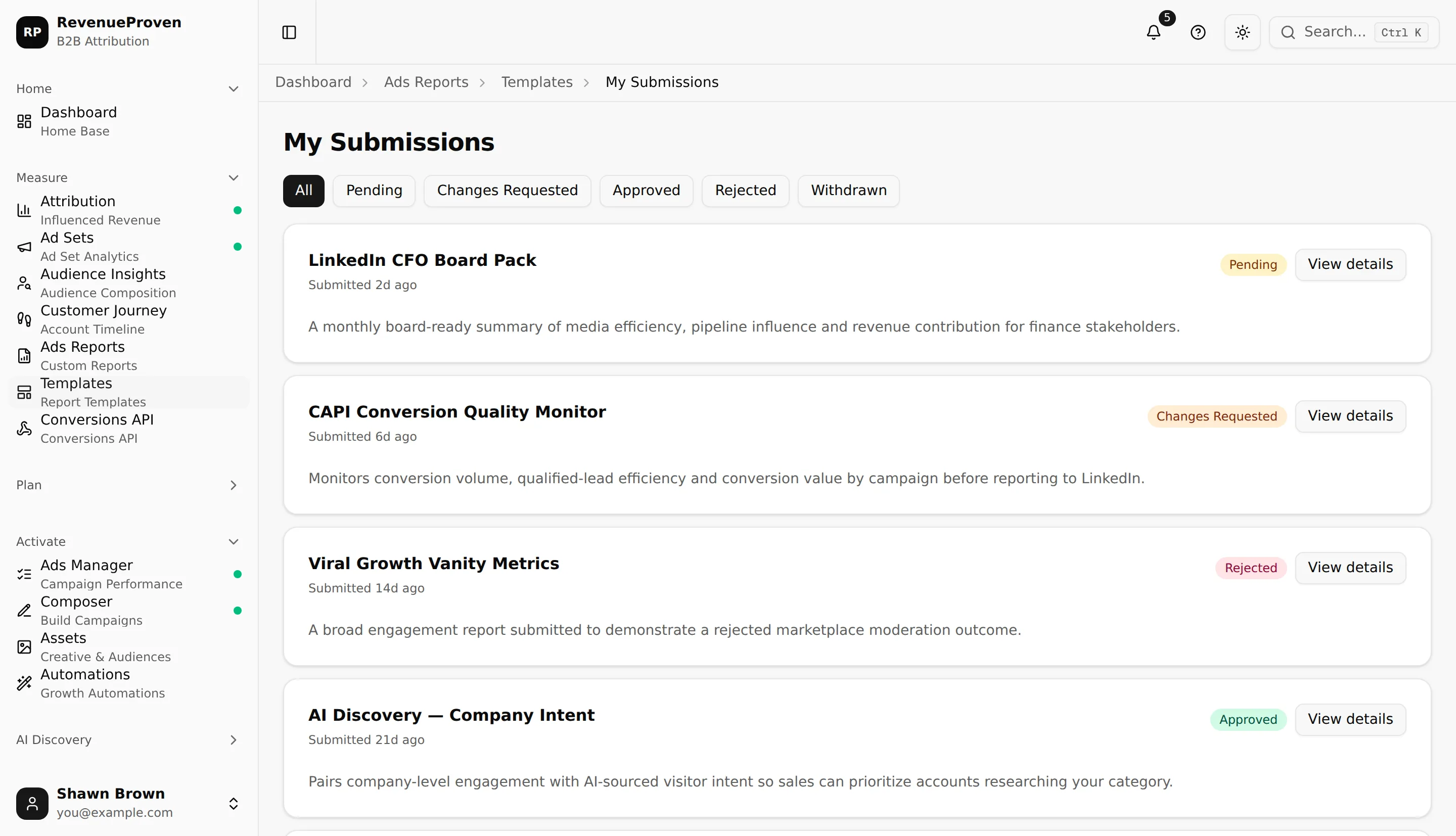Viewport: 1456px width, 836px height.
Task: Open Assets image icon
Action: [24, 647]
